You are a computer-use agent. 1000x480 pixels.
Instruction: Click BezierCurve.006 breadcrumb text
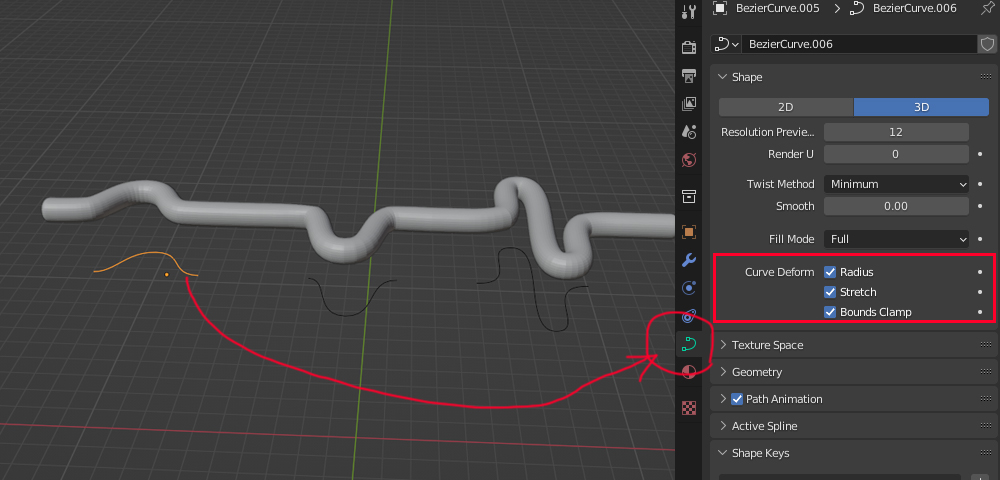click(915, 8)
